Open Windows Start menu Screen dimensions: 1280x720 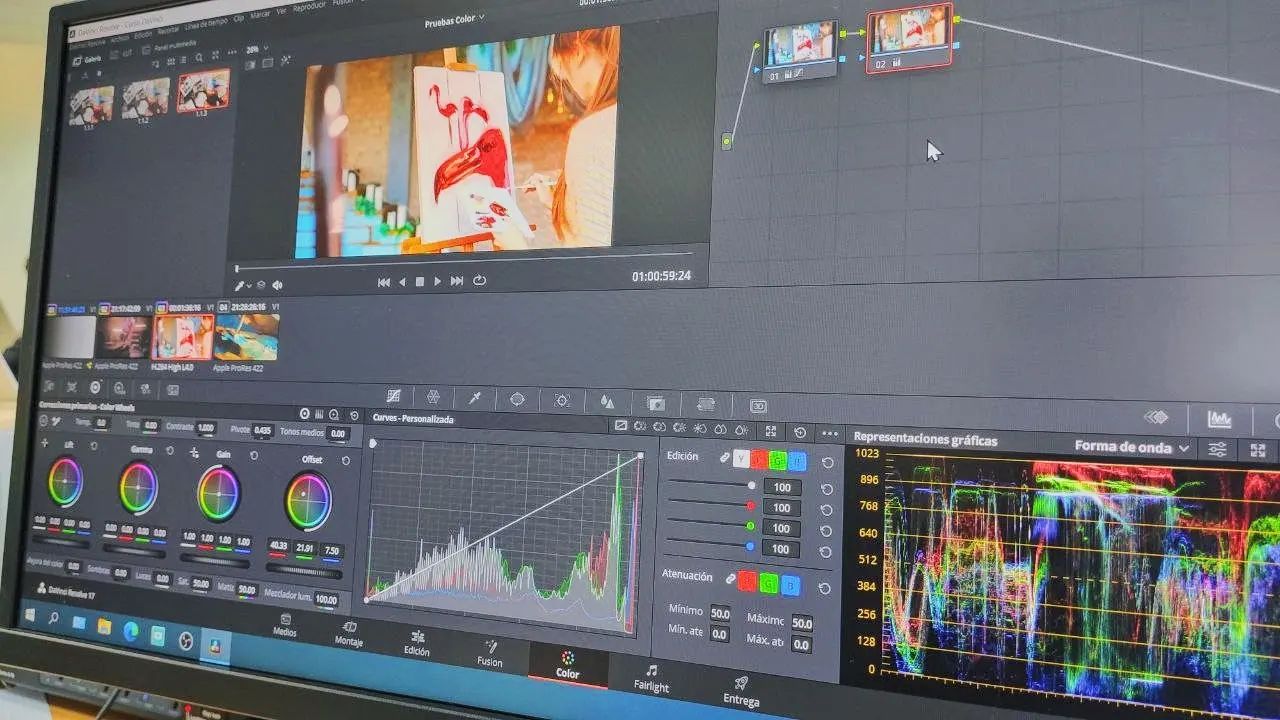[x=28, y=615]
